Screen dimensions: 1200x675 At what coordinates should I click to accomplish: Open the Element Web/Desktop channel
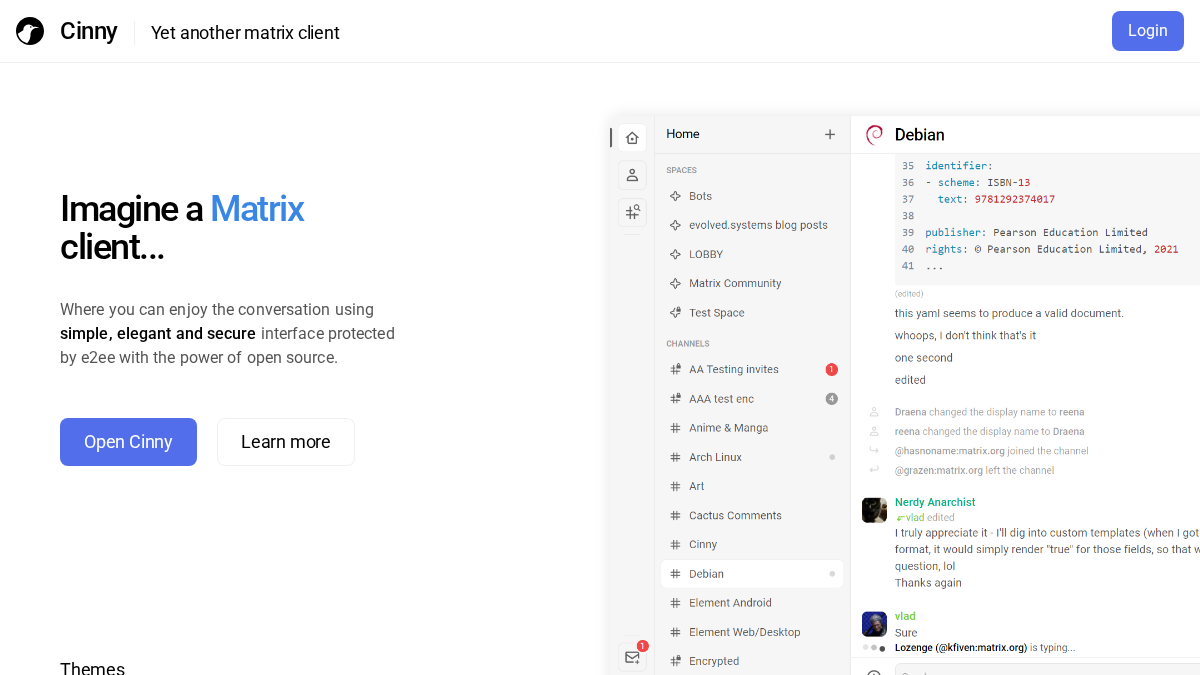[x=752, y=632]
